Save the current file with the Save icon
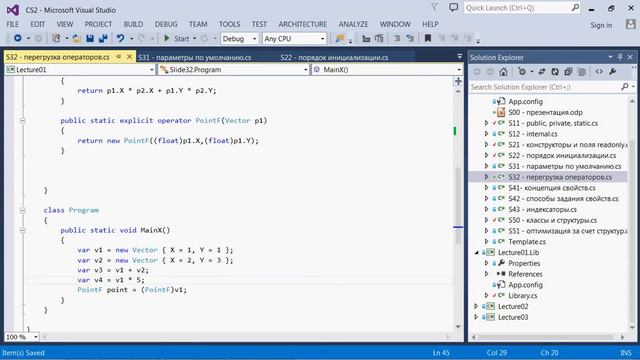Screen dimensions: 640x360 (90, 38)
